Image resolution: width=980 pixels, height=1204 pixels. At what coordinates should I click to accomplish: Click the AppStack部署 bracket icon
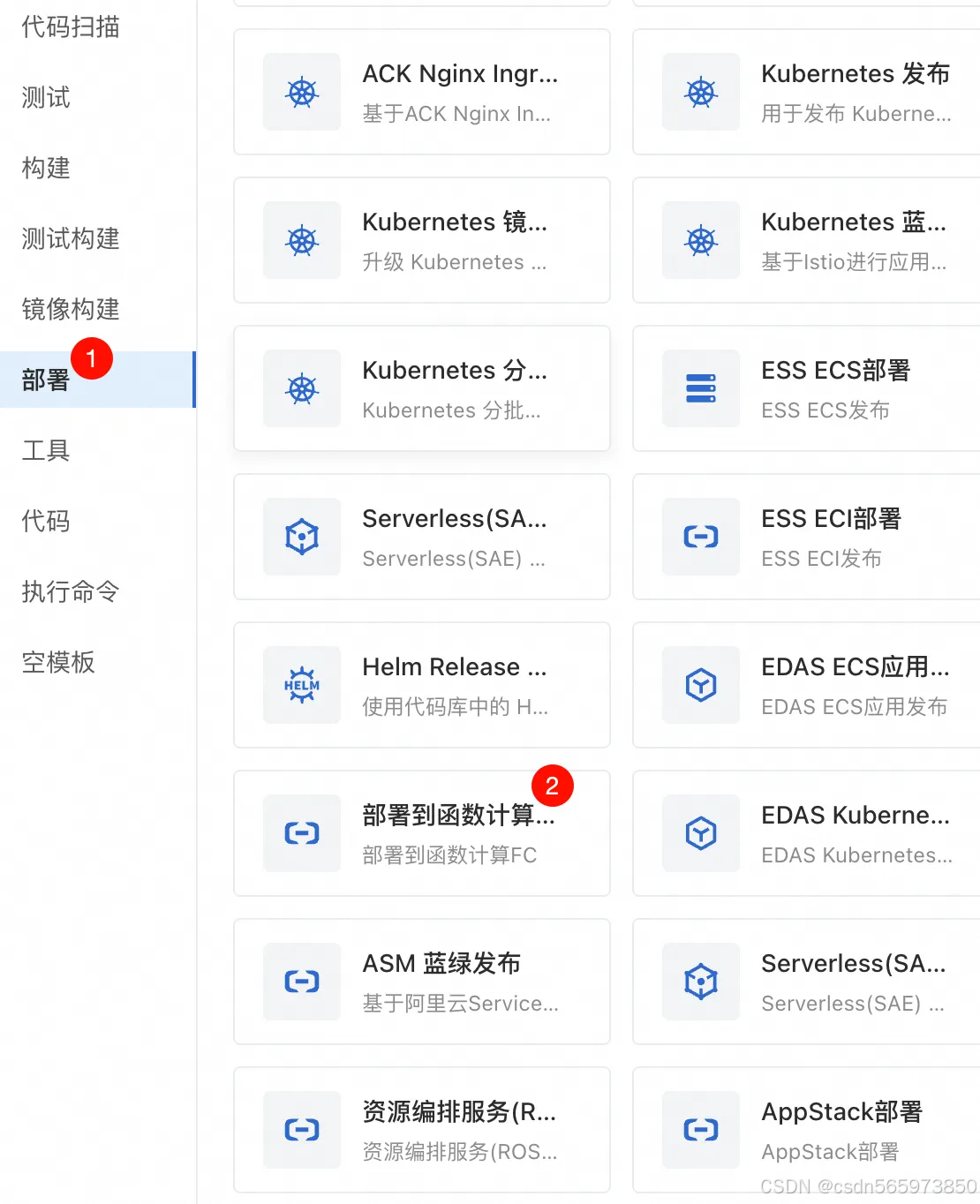pos(700,1130)
